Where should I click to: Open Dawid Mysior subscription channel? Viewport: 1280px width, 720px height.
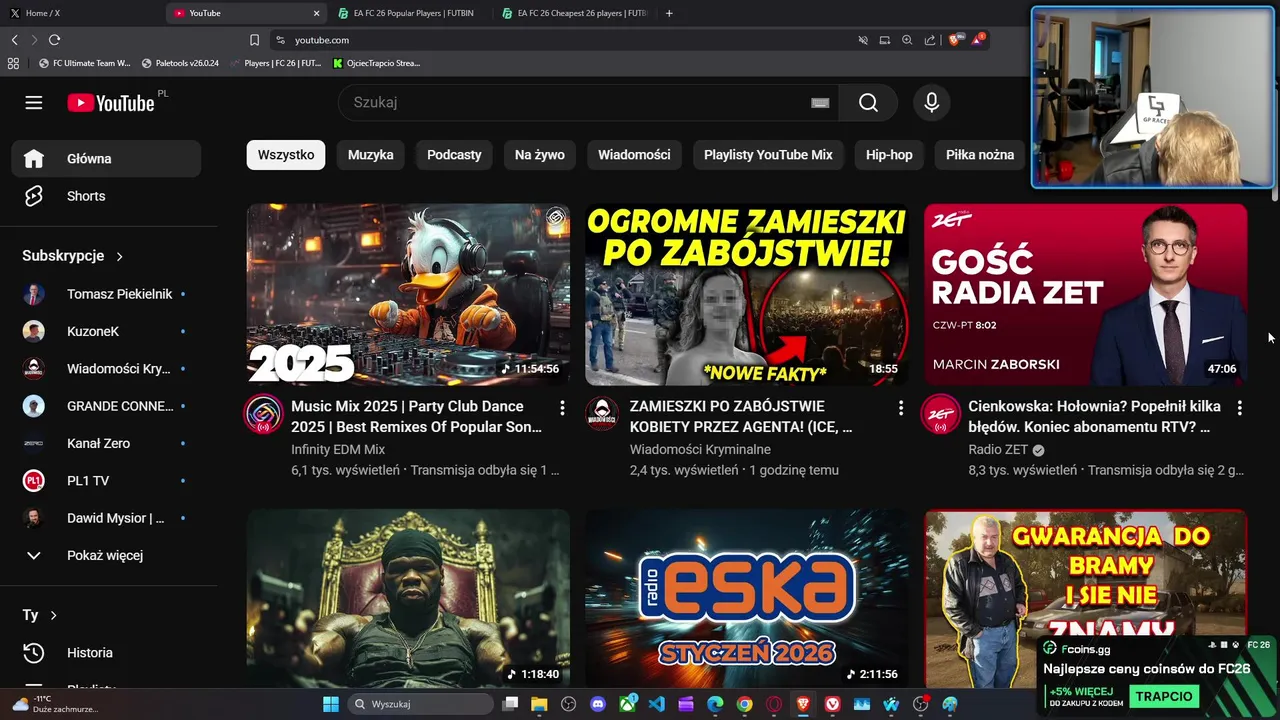point(106,518)
